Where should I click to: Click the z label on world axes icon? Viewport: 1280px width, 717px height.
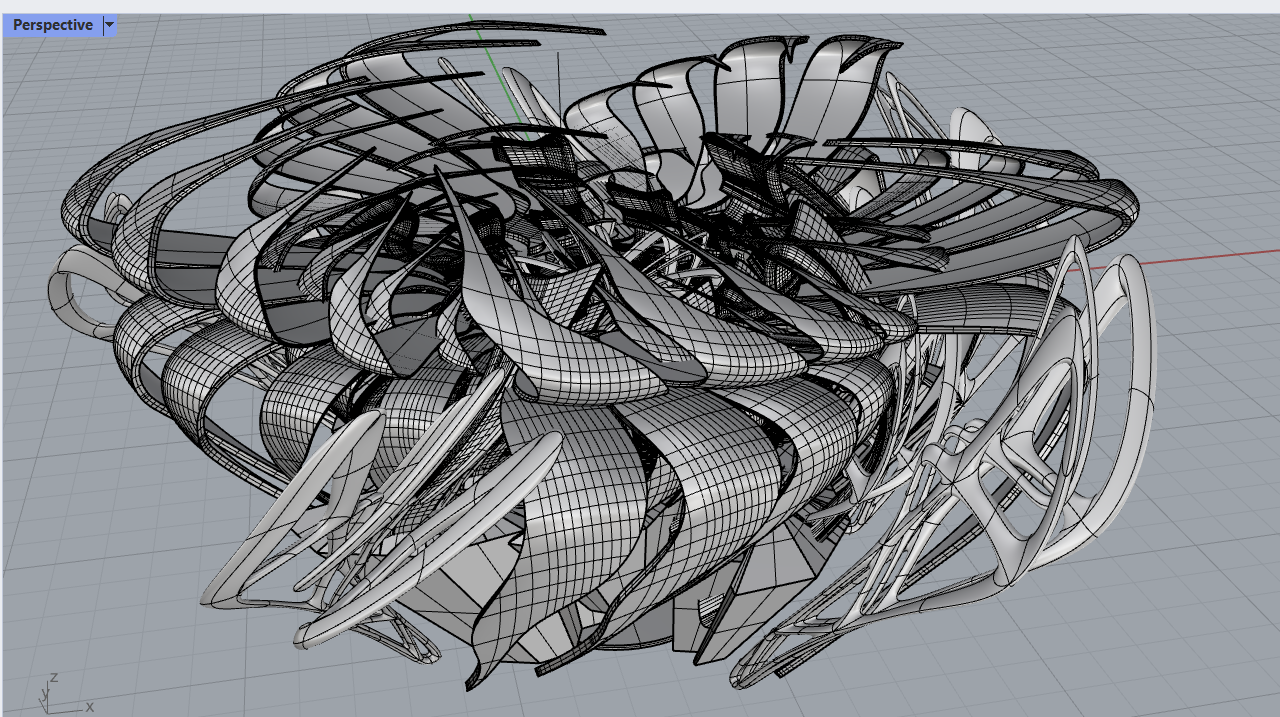point(54,677)
